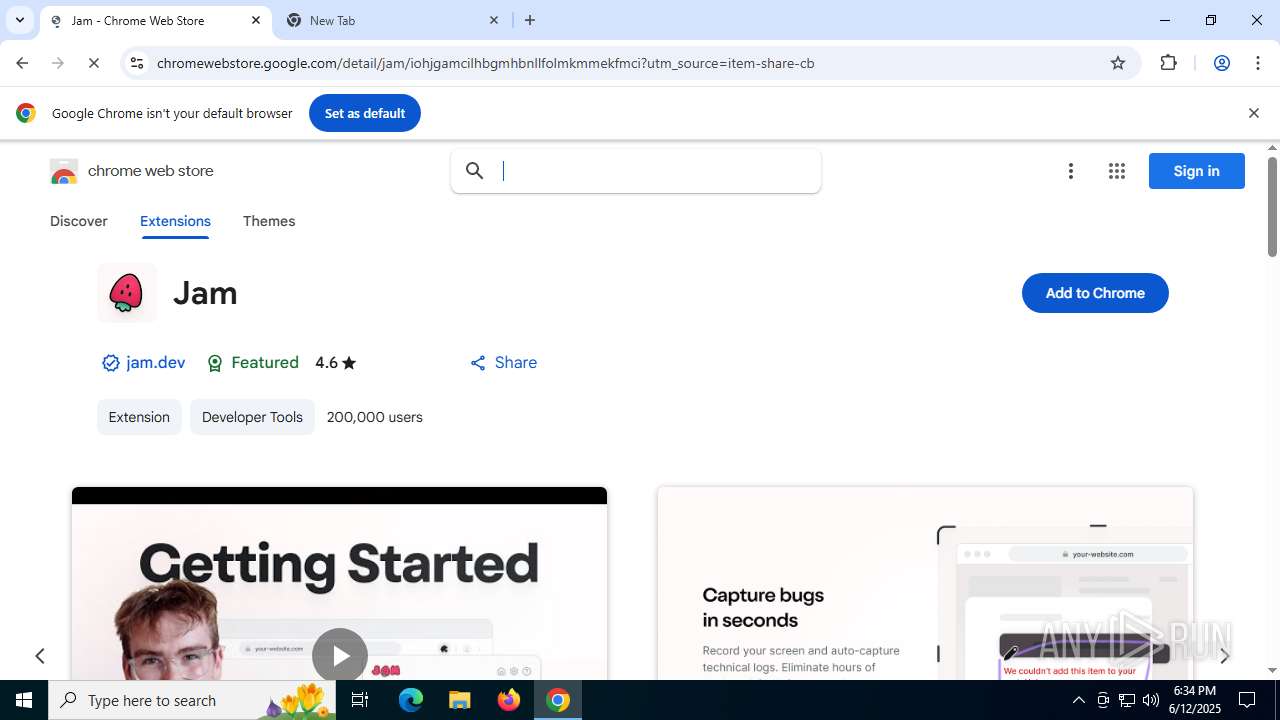
Task: Open Chrome's three-dot menu
Action: point(1258,63)
